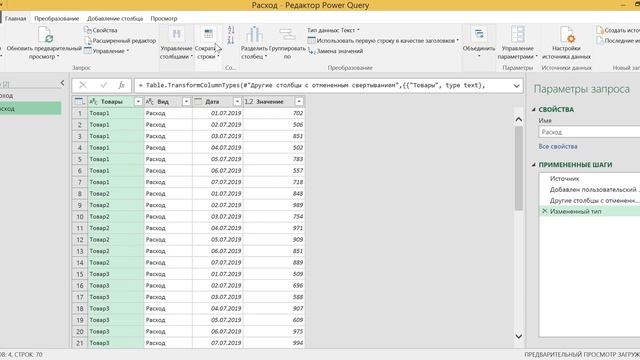Viewport: 640px width, 360px height.
Task: Click Recent Sources (Последние источники) icon
Action: 600,40
